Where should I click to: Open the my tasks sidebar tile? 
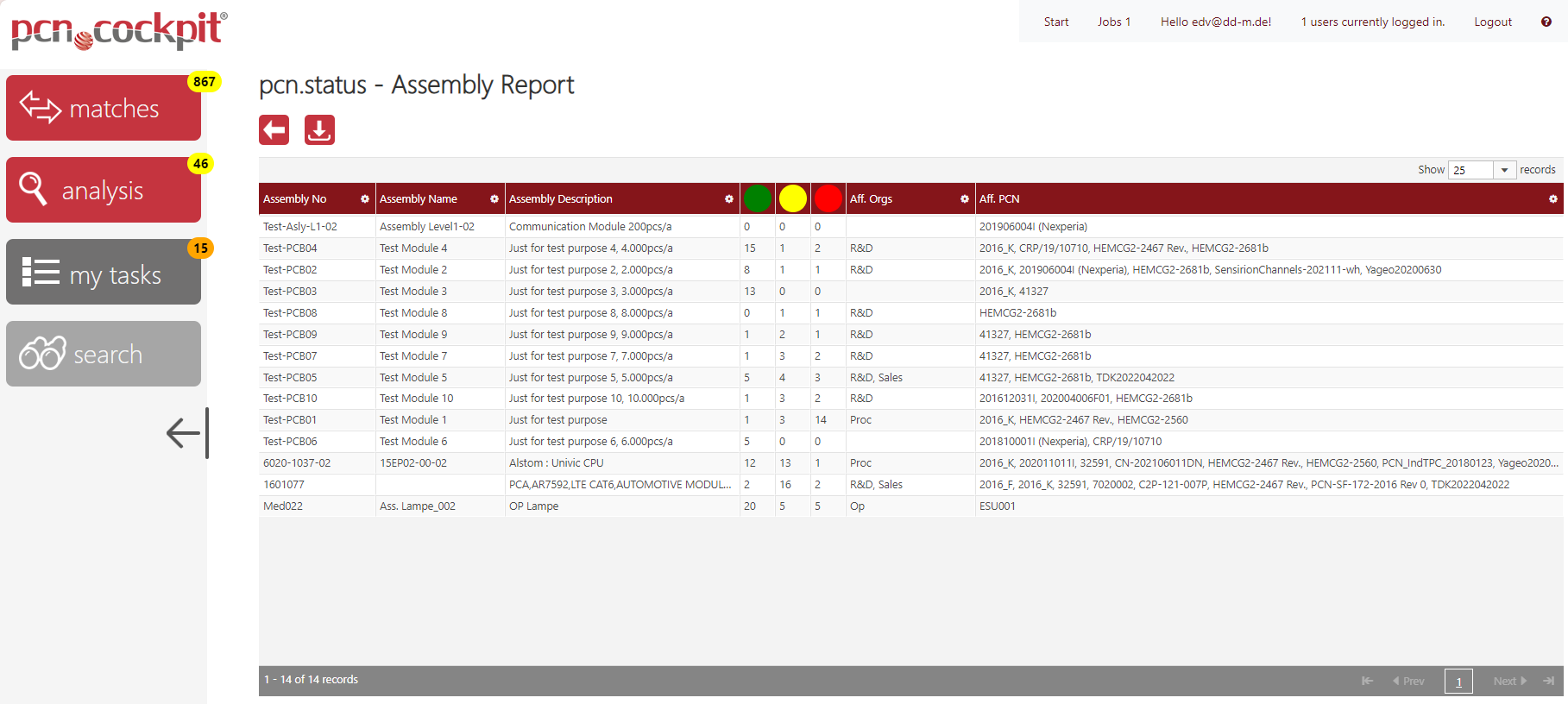[104, 272]
